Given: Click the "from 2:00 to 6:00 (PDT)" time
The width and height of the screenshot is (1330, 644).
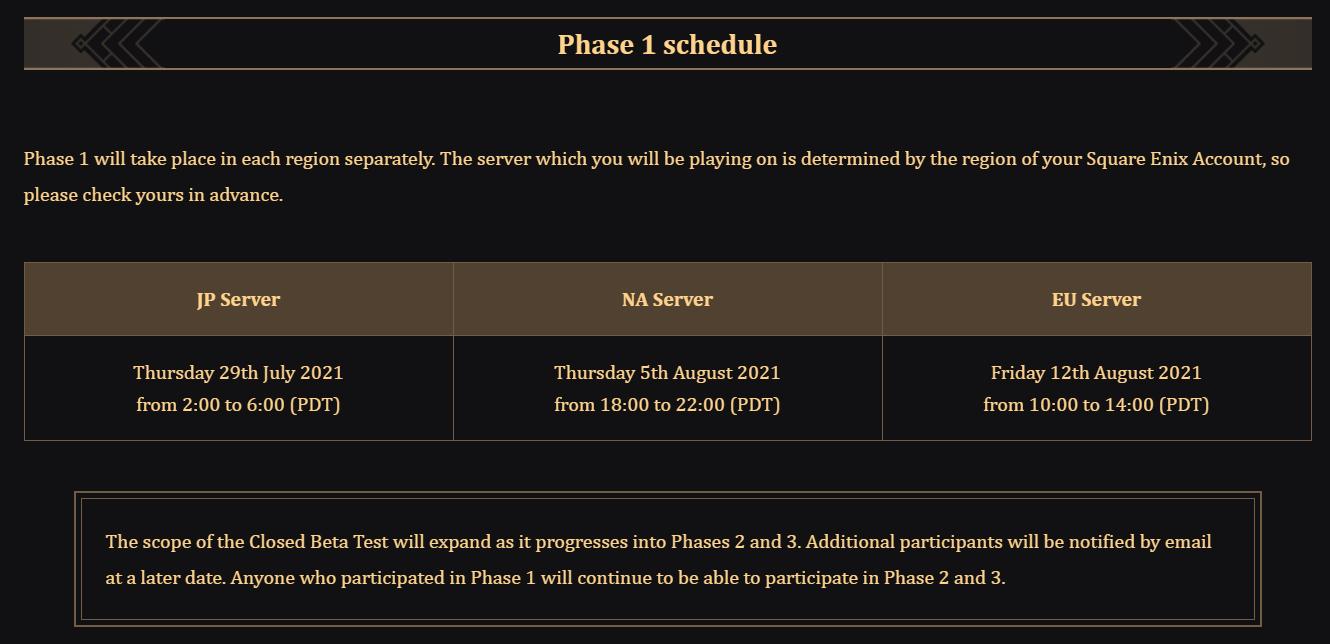Looking at the screenshot, I should pyautogui.click(x=238, y=405).
